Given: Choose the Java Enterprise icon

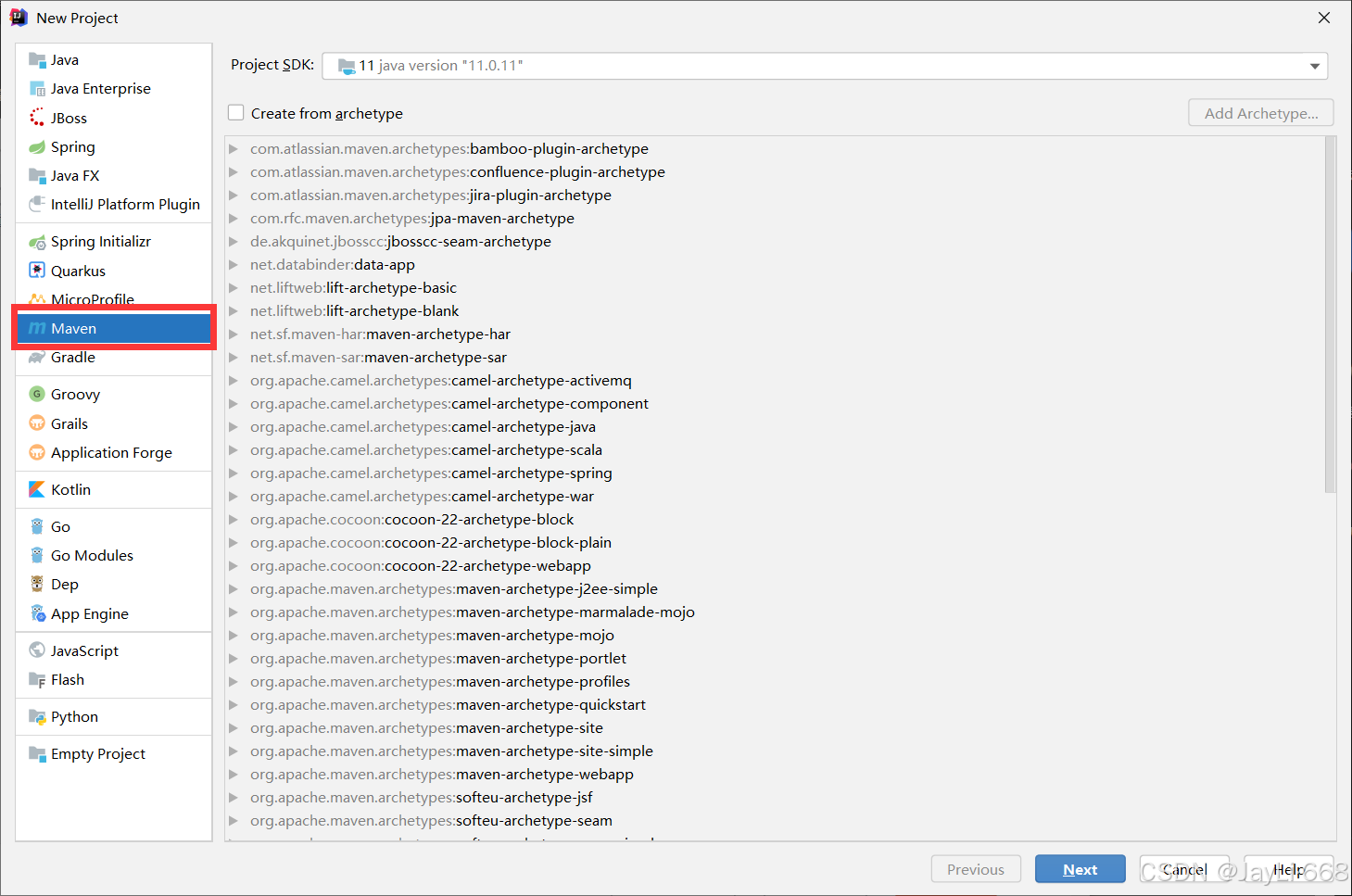Looking at the screenshot, I should [37, 89].
